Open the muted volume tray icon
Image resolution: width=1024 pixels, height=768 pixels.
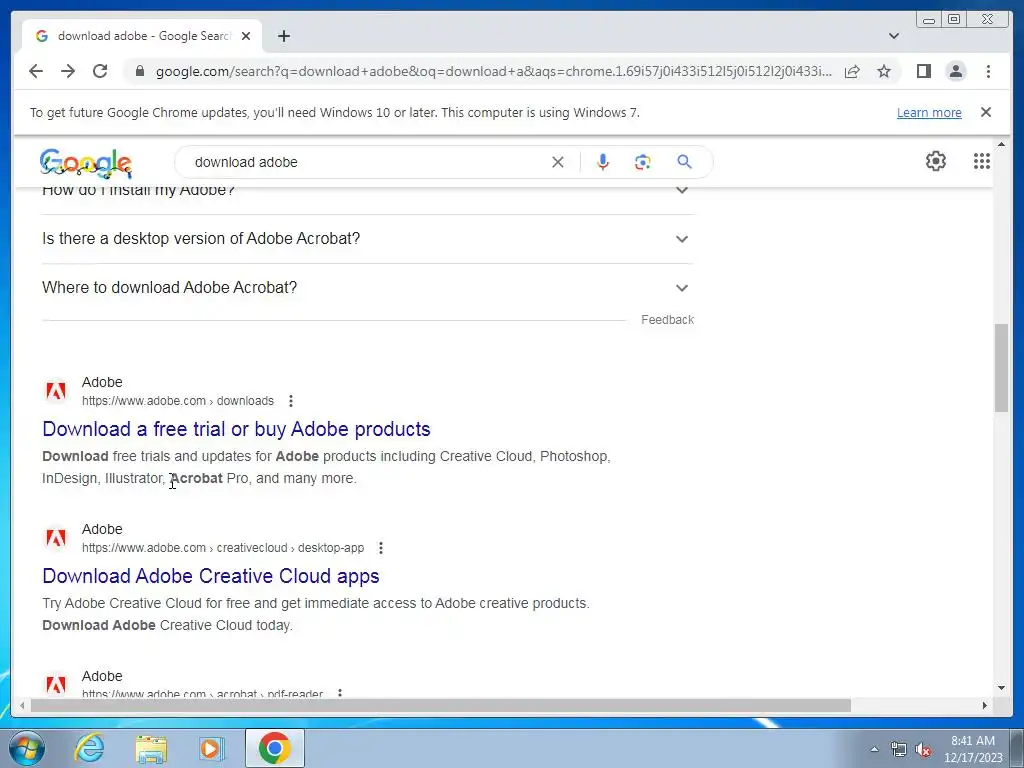pyautogui.click(x=923, y=750)
